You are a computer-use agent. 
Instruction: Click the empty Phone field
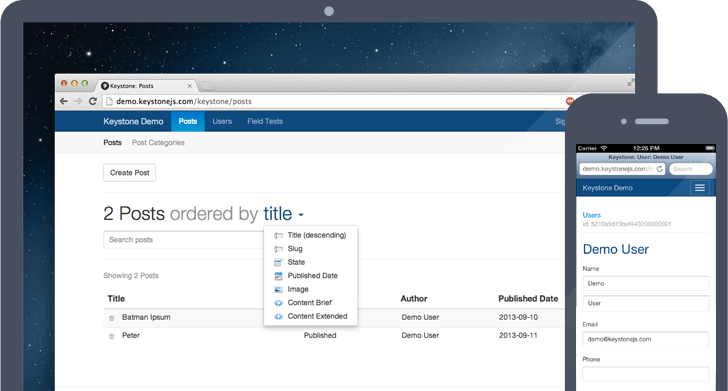pos(646,374)
